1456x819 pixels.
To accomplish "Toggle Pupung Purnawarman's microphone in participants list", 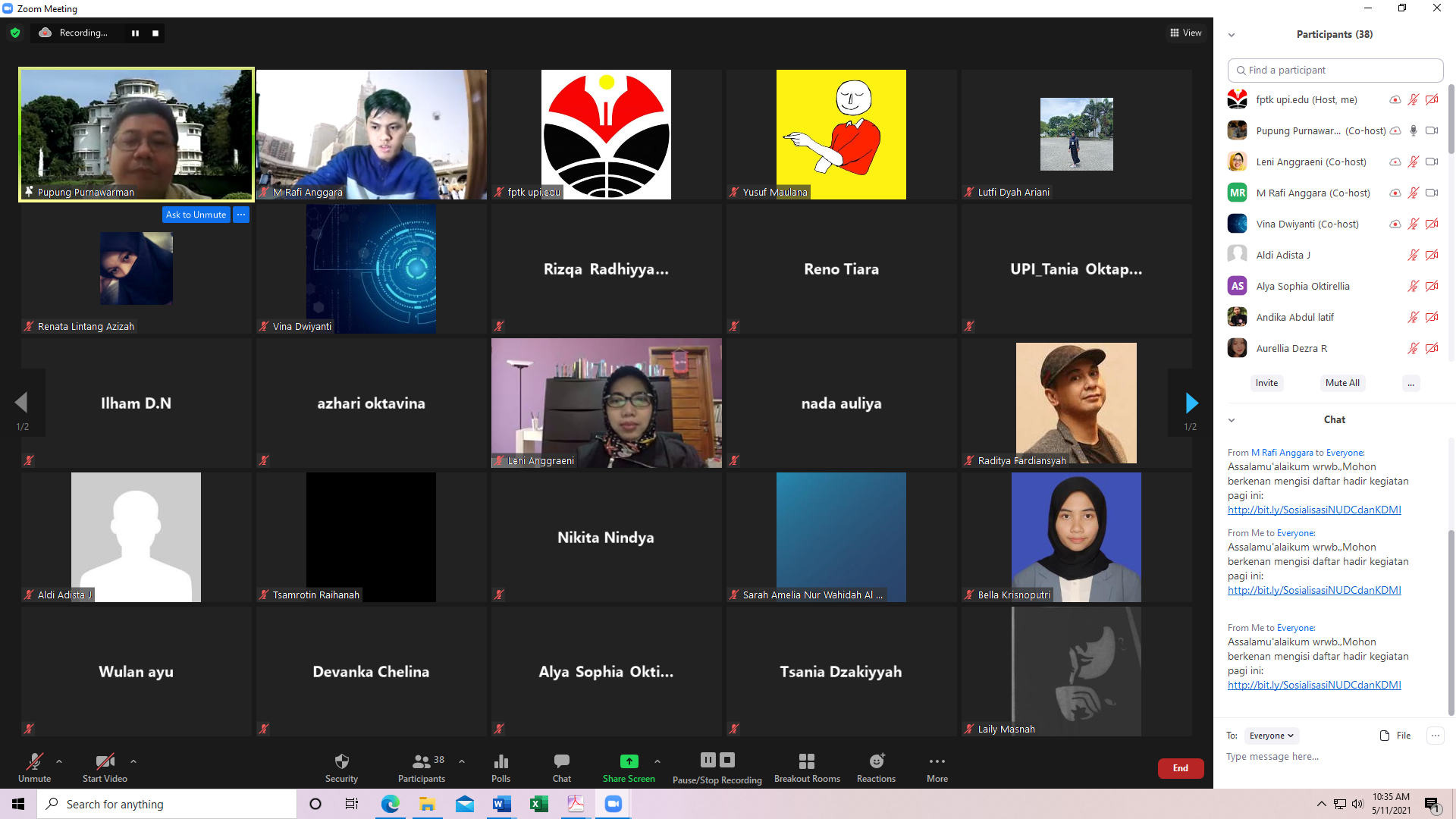I will pyautogui.click(x=1414, y=130).
